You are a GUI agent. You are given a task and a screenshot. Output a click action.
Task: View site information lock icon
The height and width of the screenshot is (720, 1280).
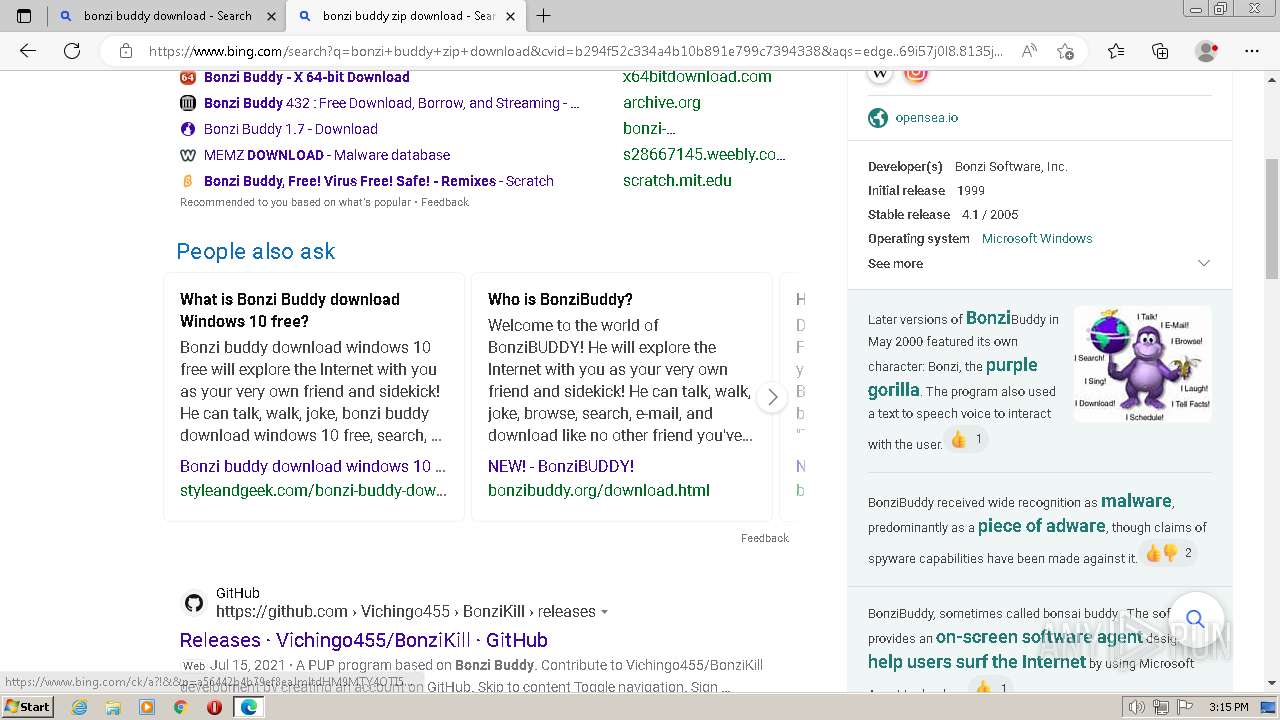125,51
